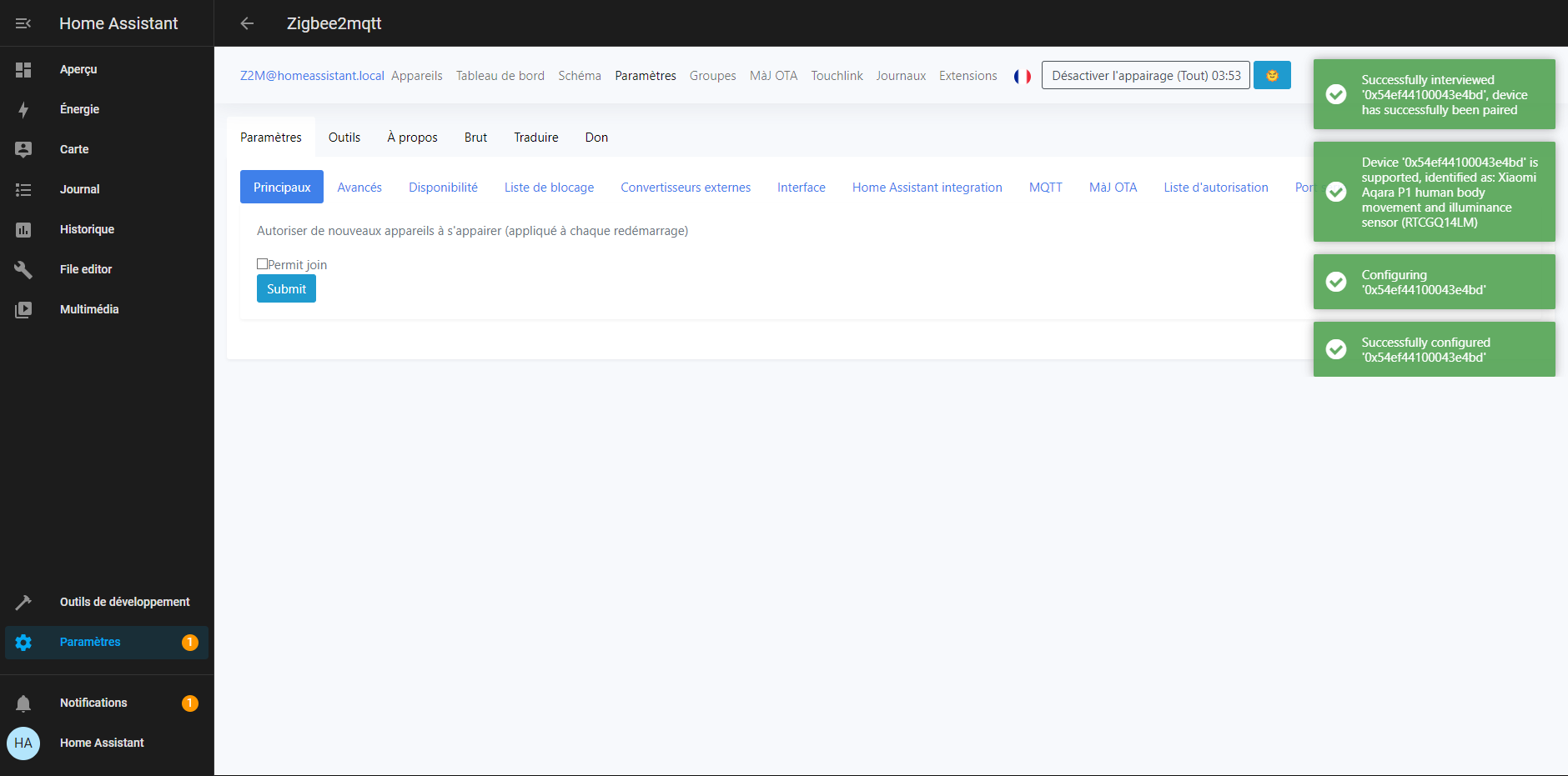Select Paramètres in top navigation

pos(646,76)
